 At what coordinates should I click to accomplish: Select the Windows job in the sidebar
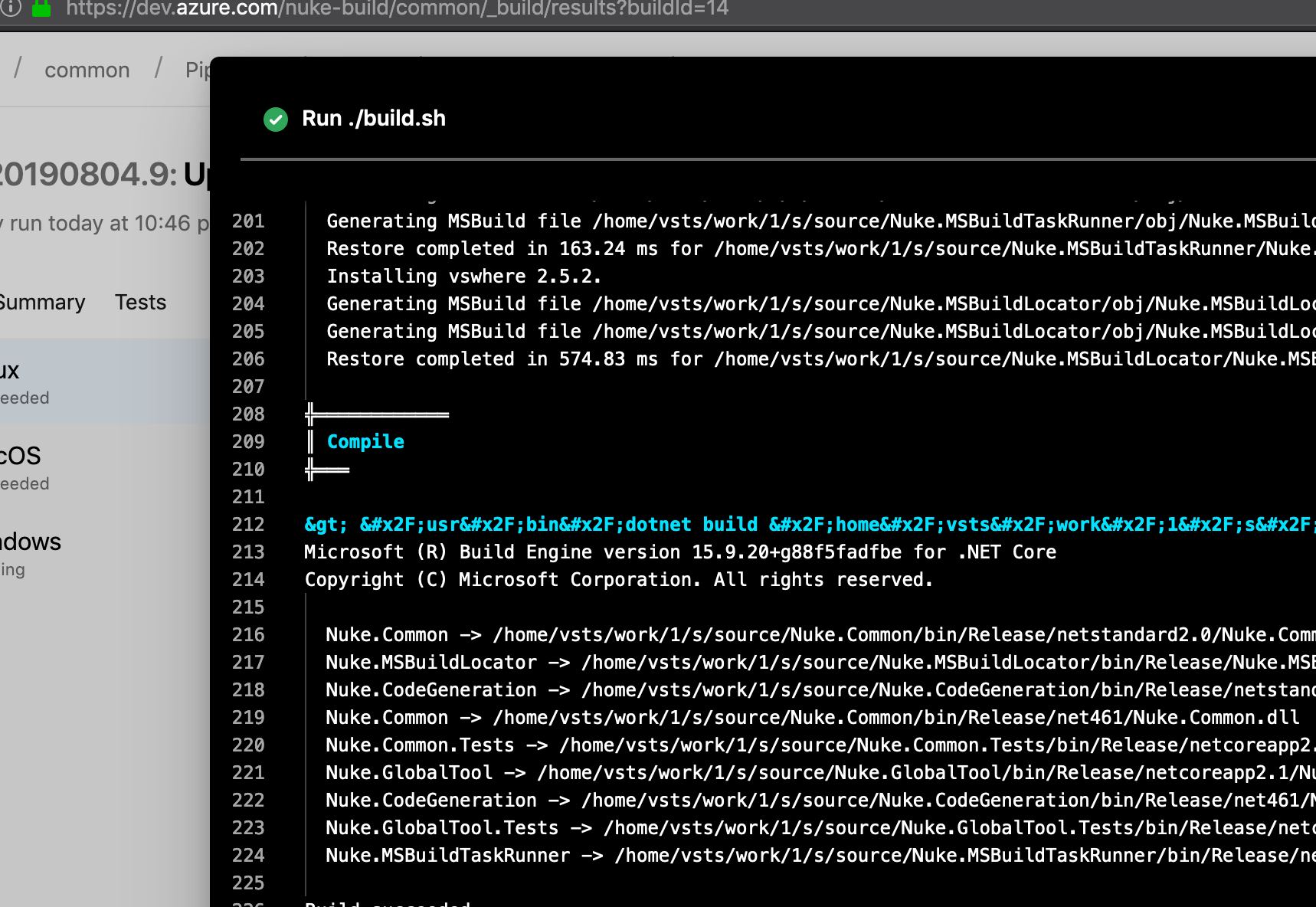coord(46,553)
